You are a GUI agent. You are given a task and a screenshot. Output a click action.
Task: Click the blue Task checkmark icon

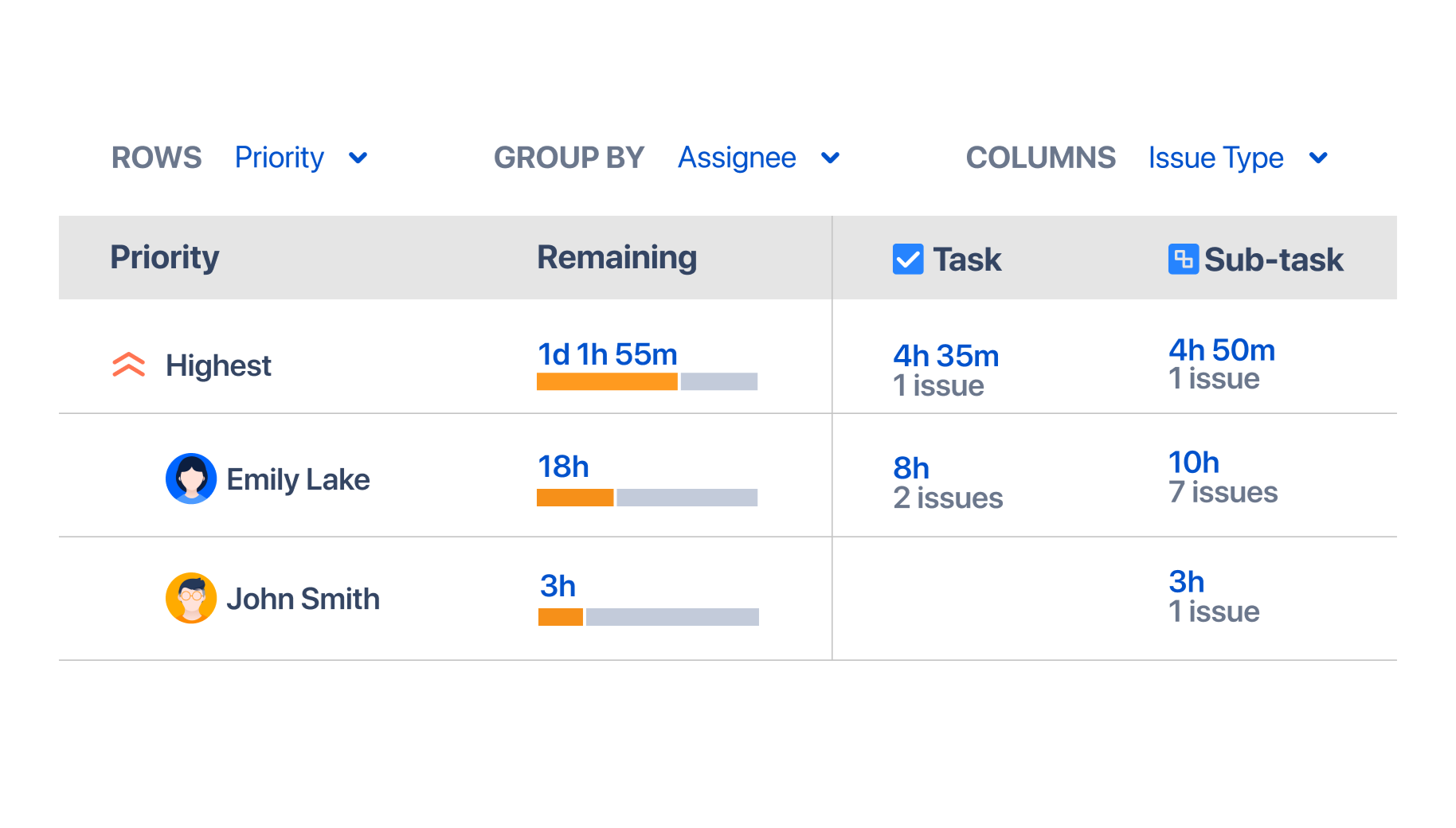[x=908, y=259]
